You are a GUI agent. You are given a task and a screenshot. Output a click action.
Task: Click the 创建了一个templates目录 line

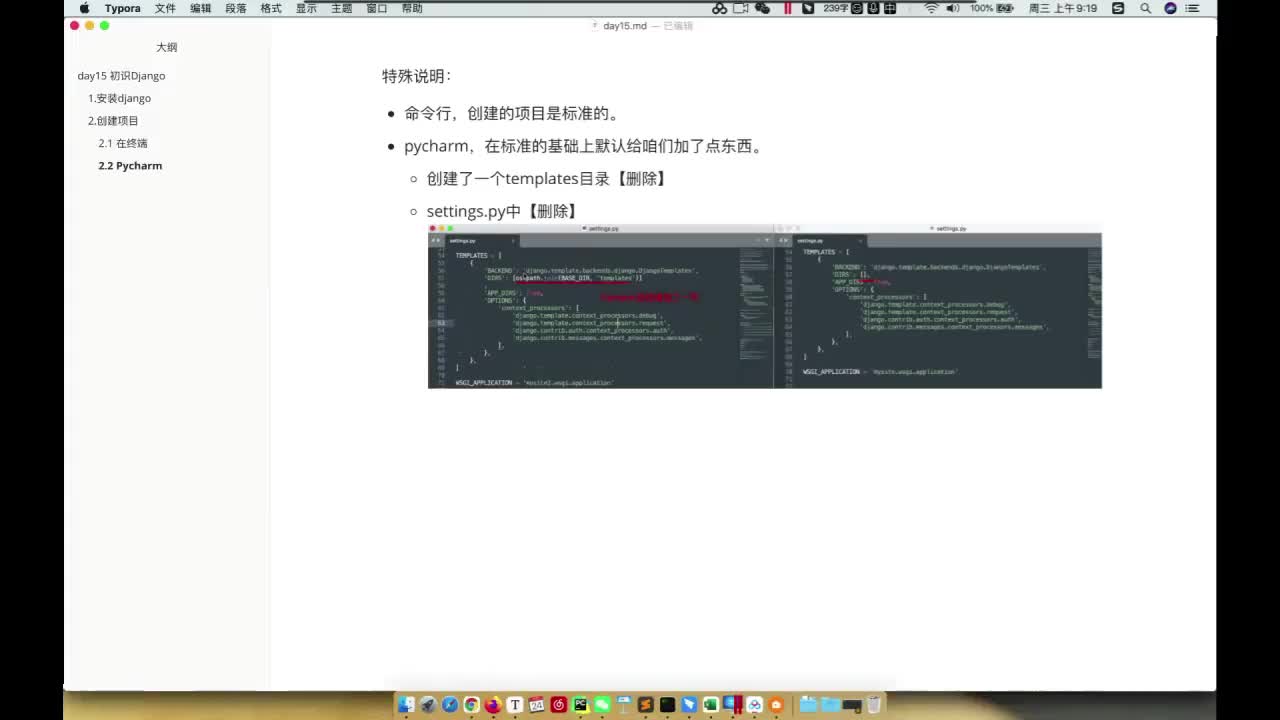(x=547, y=179)
